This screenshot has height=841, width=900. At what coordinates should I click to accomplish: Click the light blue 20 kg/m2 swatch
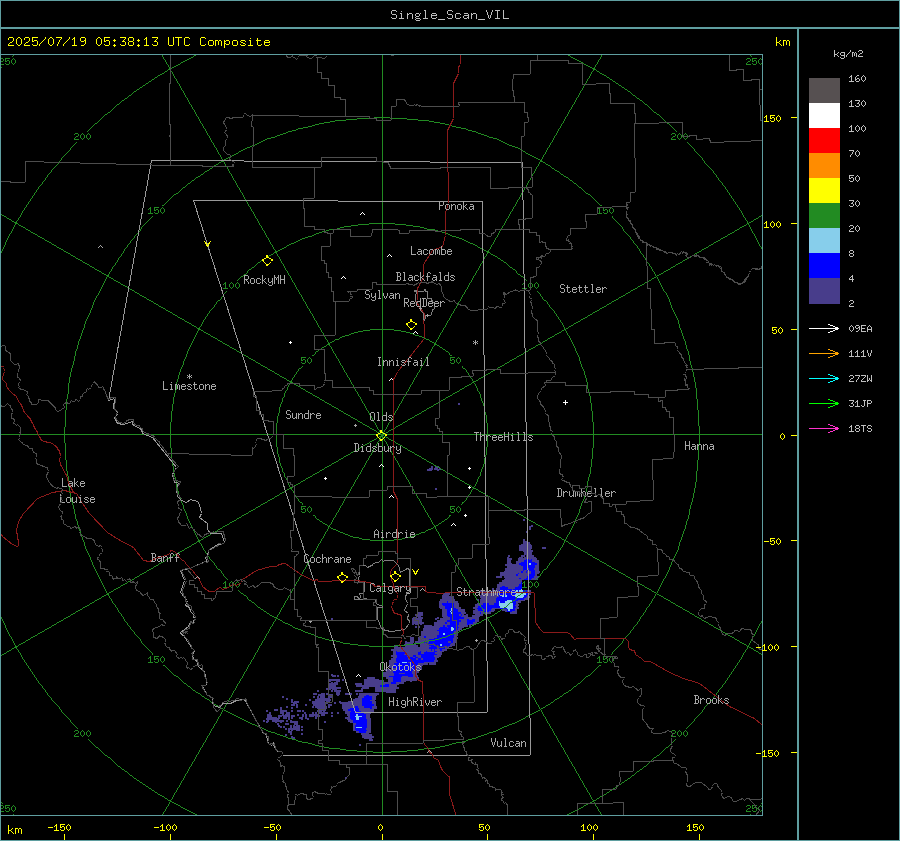click(x=824, y=241)
